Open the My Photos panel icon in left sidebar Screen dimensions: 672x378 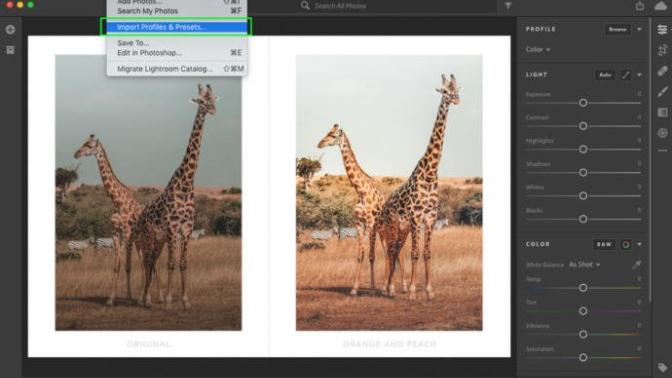(10, 50)
